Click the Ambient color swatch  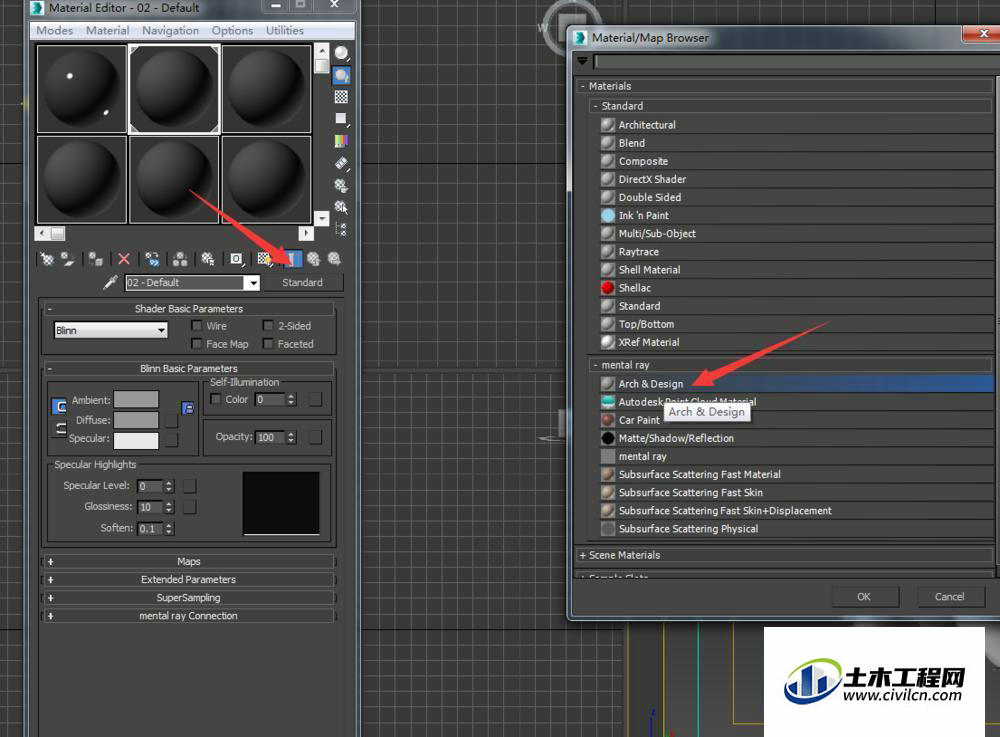136,400
